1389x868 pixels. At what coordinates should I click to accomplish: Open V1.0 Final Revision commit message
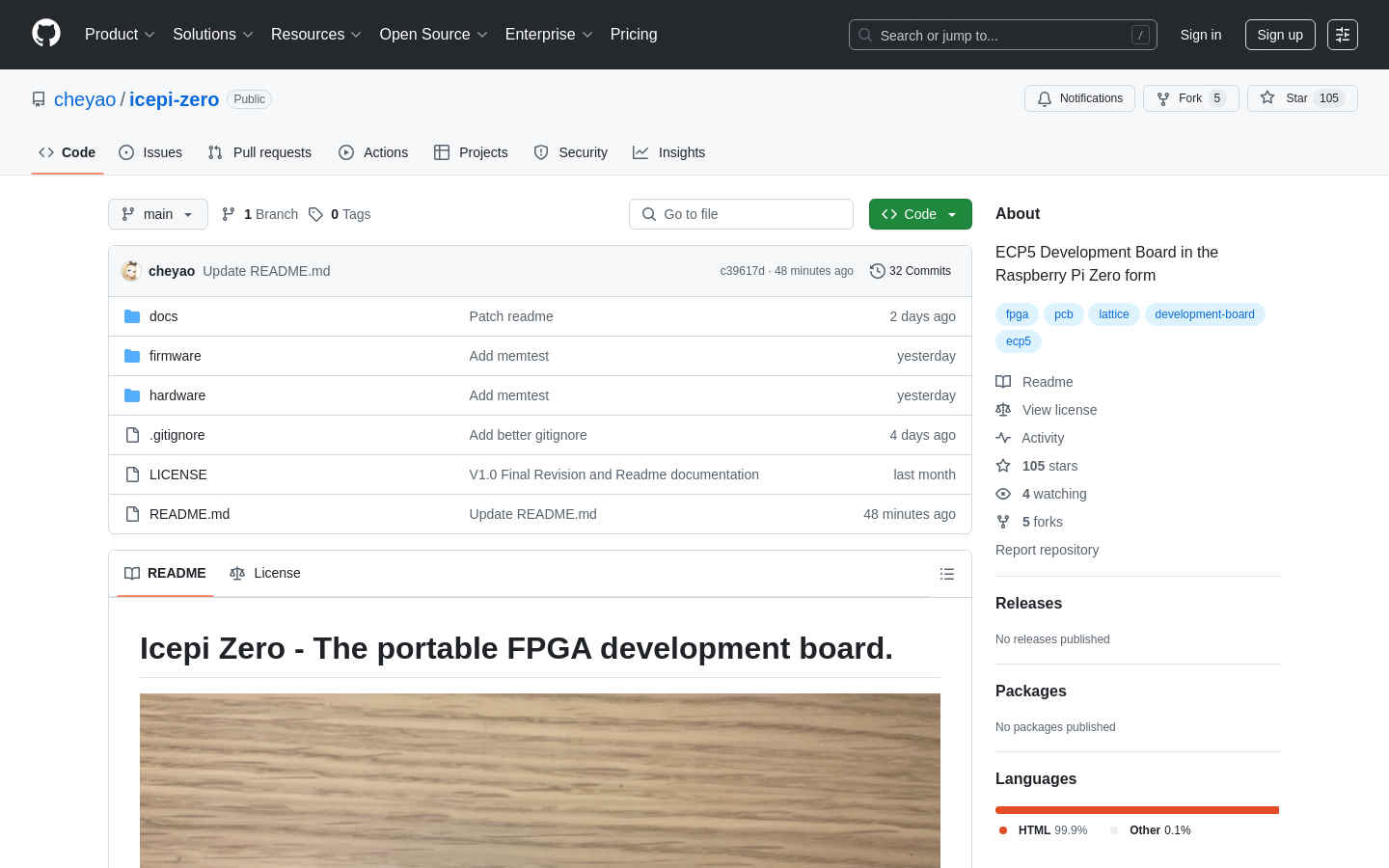(614, 475)
